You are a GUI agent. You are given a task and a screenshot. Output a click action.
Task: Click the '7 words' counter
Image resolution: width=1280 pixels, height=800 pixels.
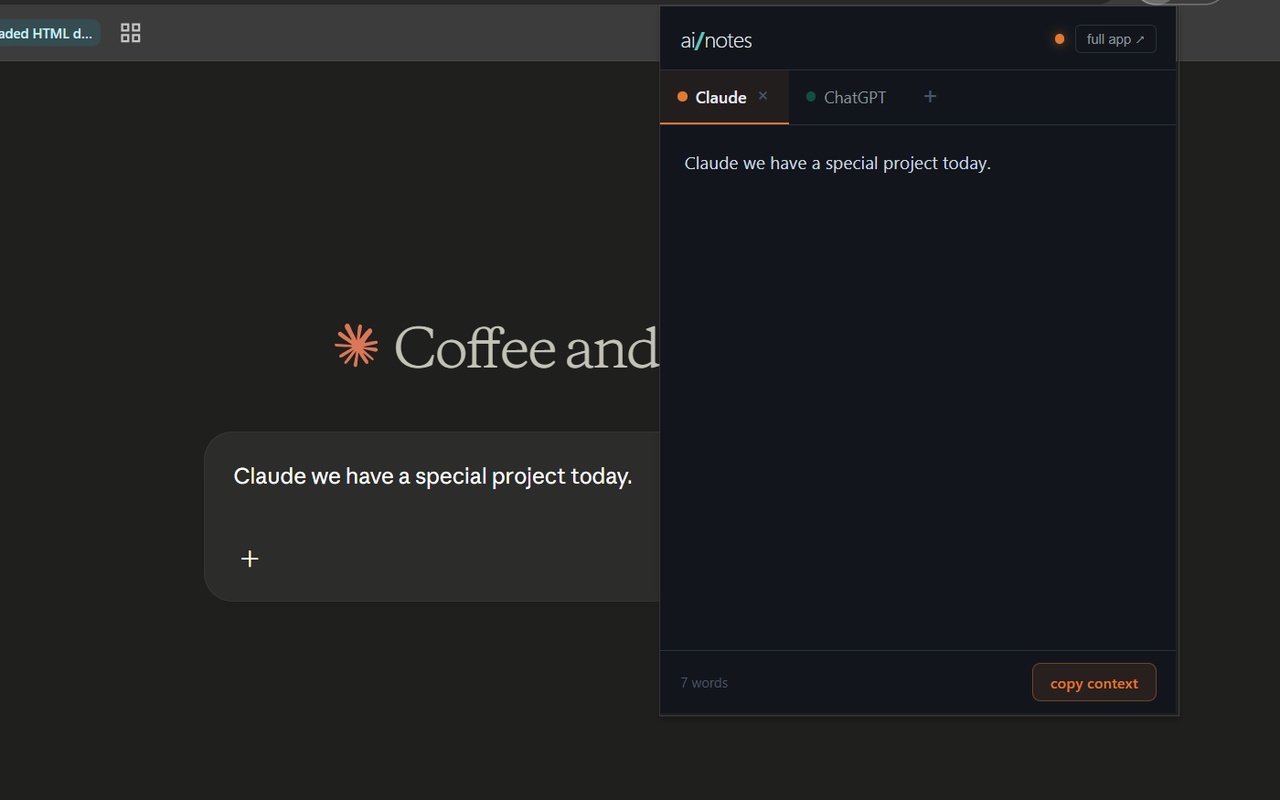click(x=704, y=683)
